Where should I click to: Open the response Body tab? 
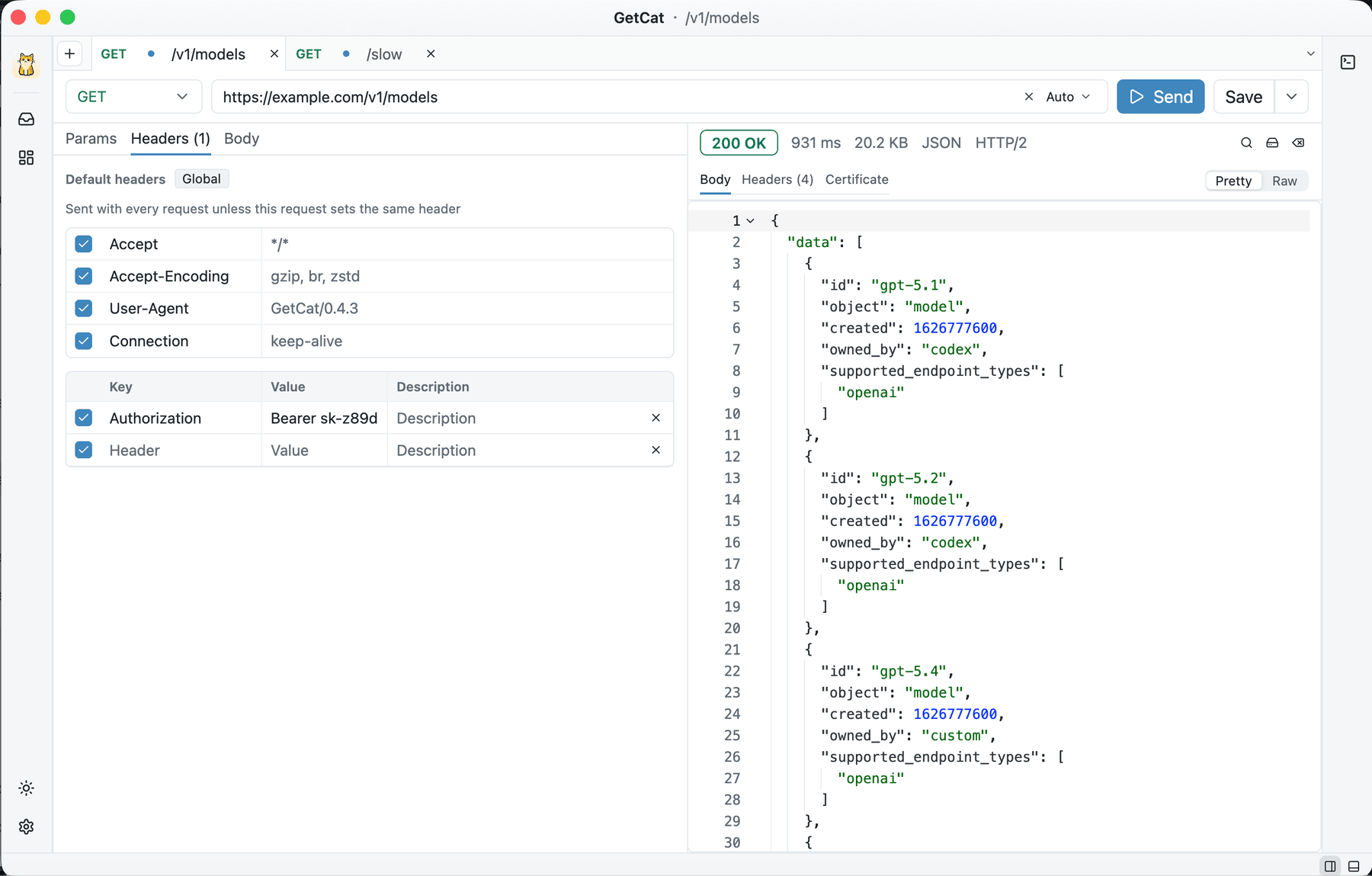(x=715, y=179)
